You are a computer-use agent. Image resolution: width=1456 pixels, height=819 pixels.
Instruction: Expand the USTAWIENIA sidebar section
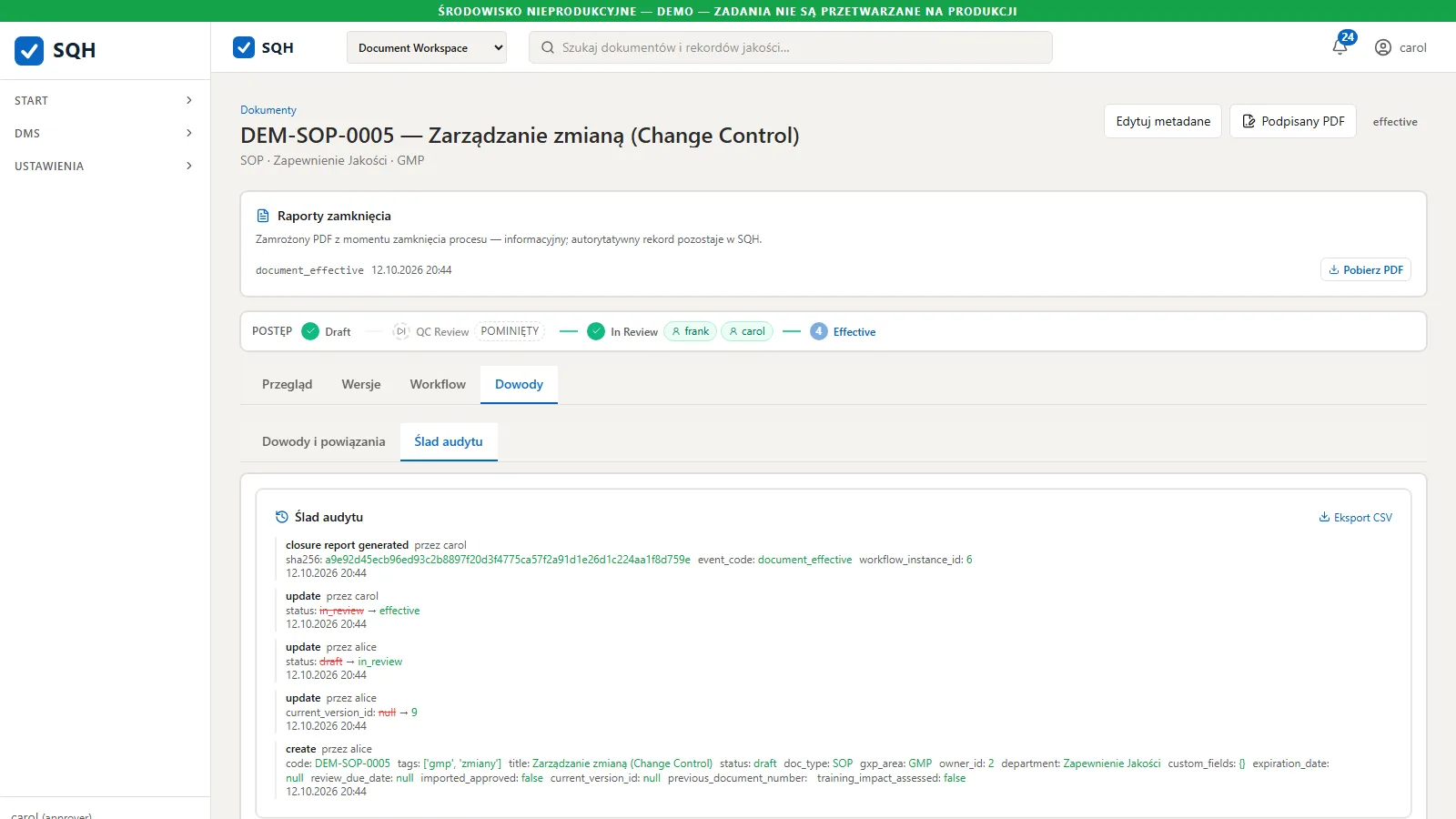coord(105,166)
